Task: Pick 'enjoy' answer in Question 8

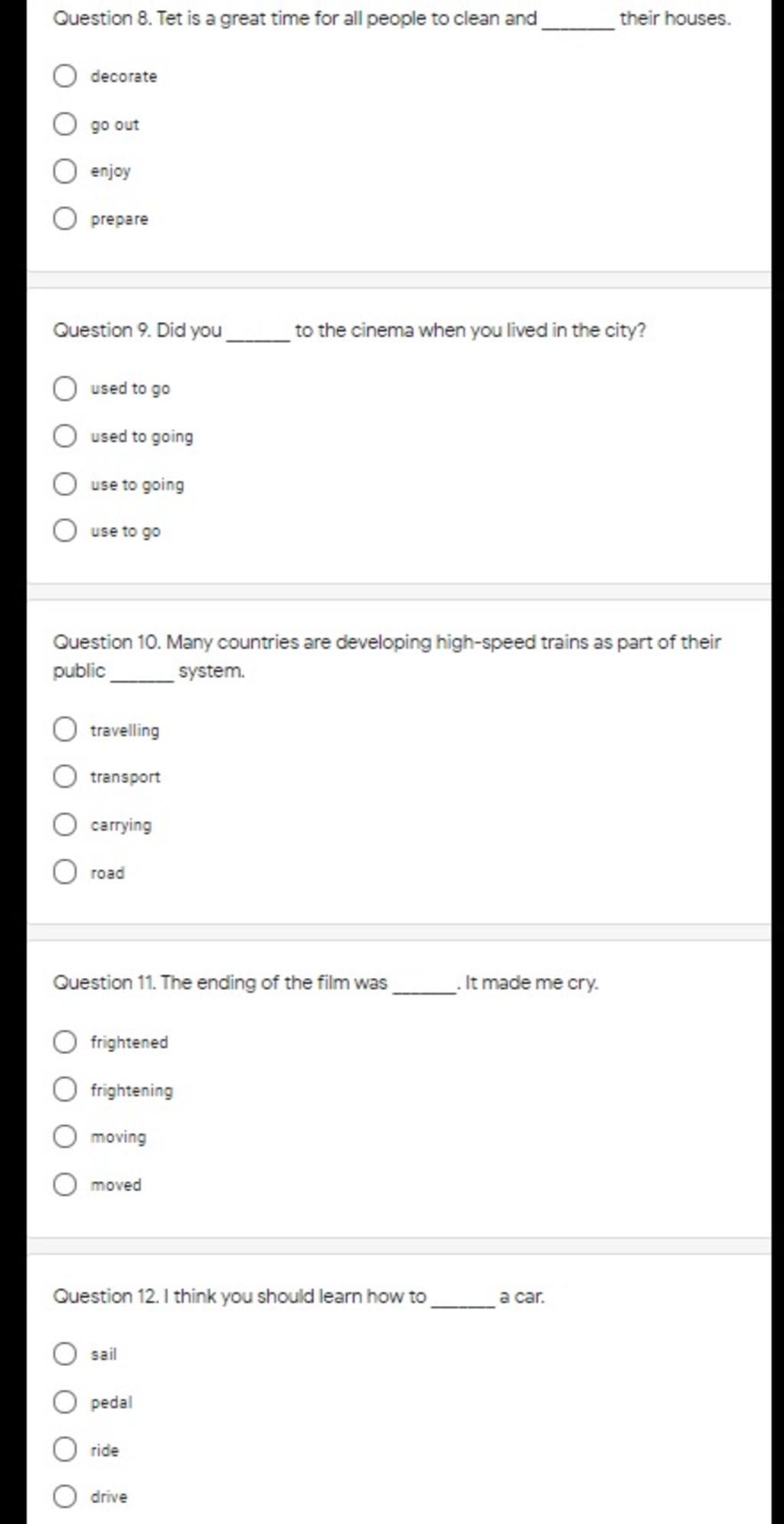Action: click(x=65, y=171)
